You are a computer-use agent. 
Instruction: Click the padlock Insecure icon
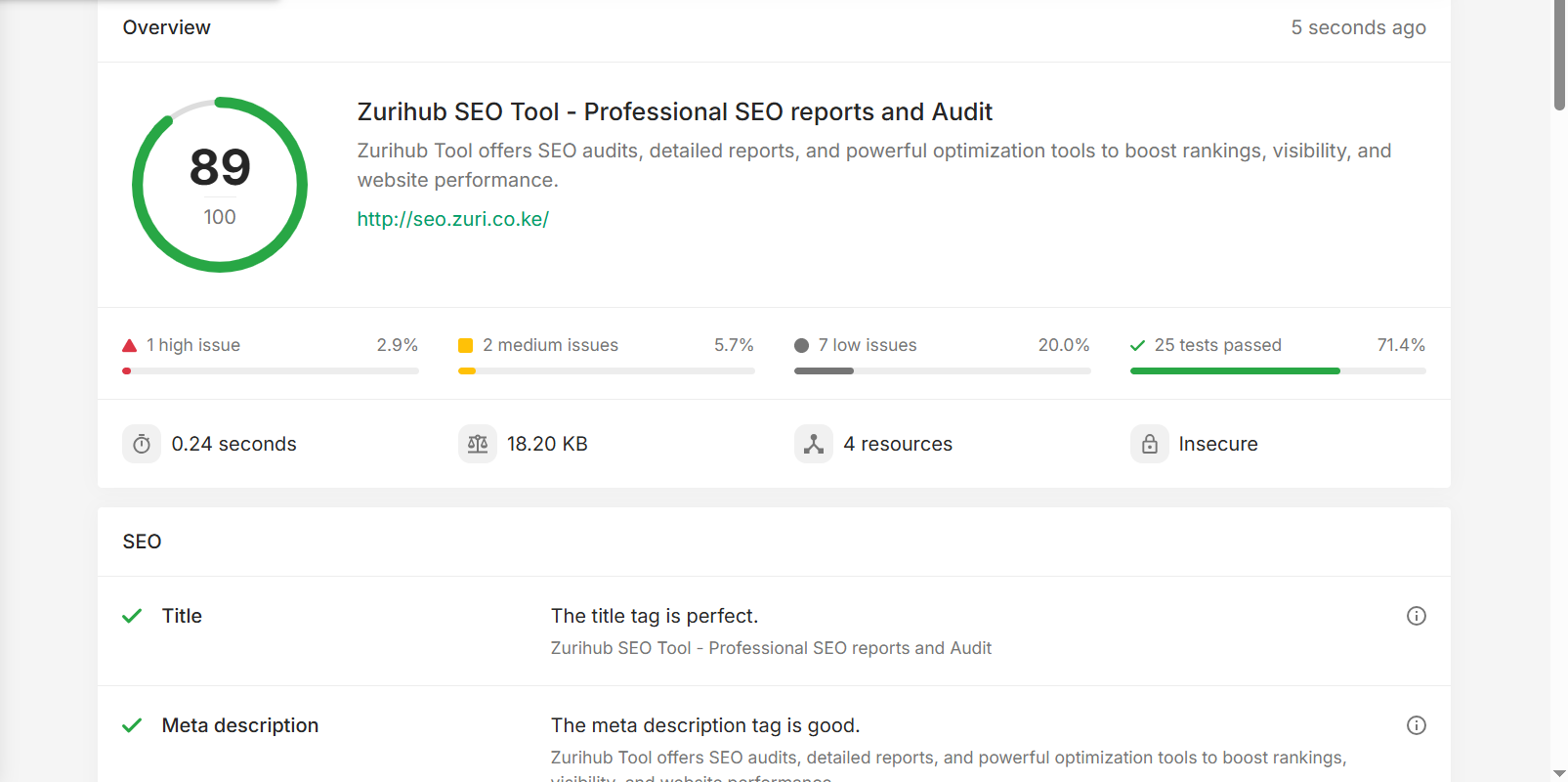point(1149,444)
